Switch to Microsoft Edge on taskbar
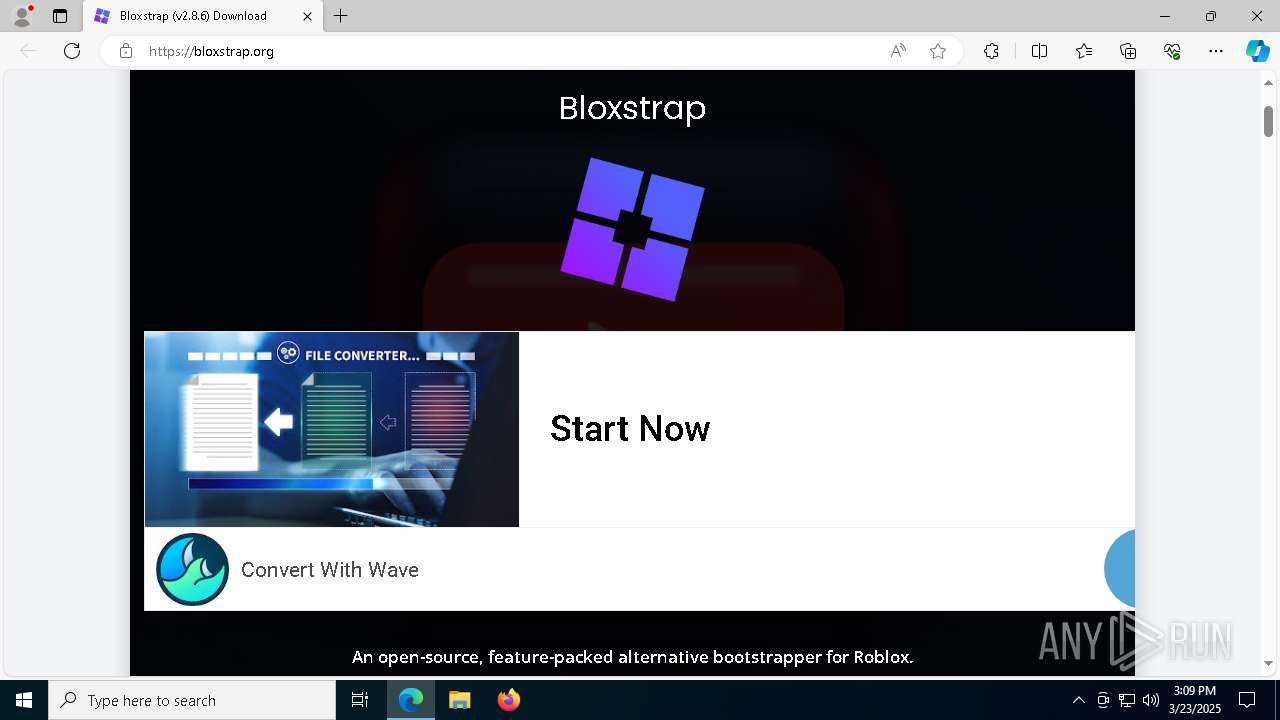 (x=411, y=700)
